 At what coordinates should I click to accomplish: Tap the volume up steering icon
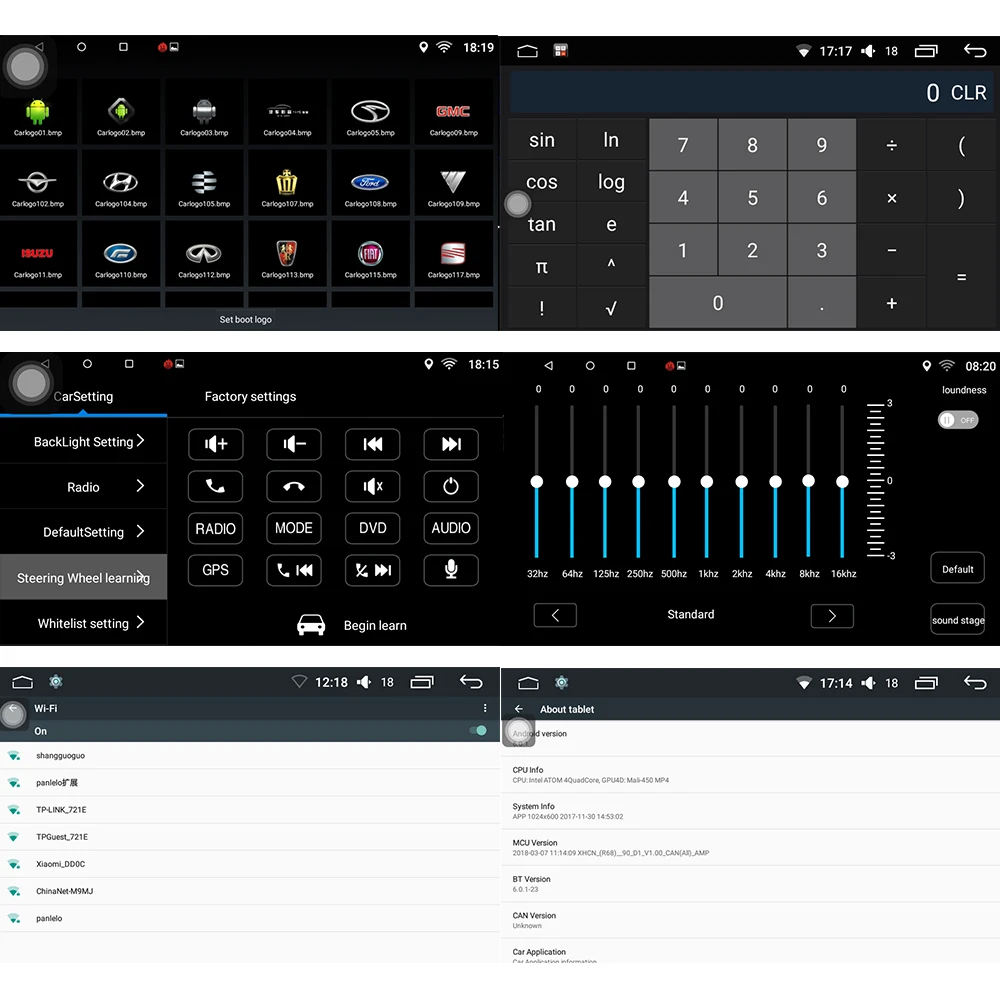coord(216,444)
